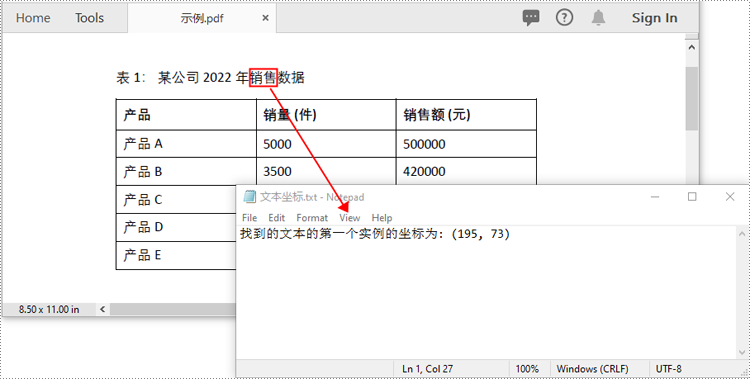This screenshot has height=379, width=750.
Task: Click PDF viewer scroll up arrow
Action: pyautogui.click(x=692, y=47)
